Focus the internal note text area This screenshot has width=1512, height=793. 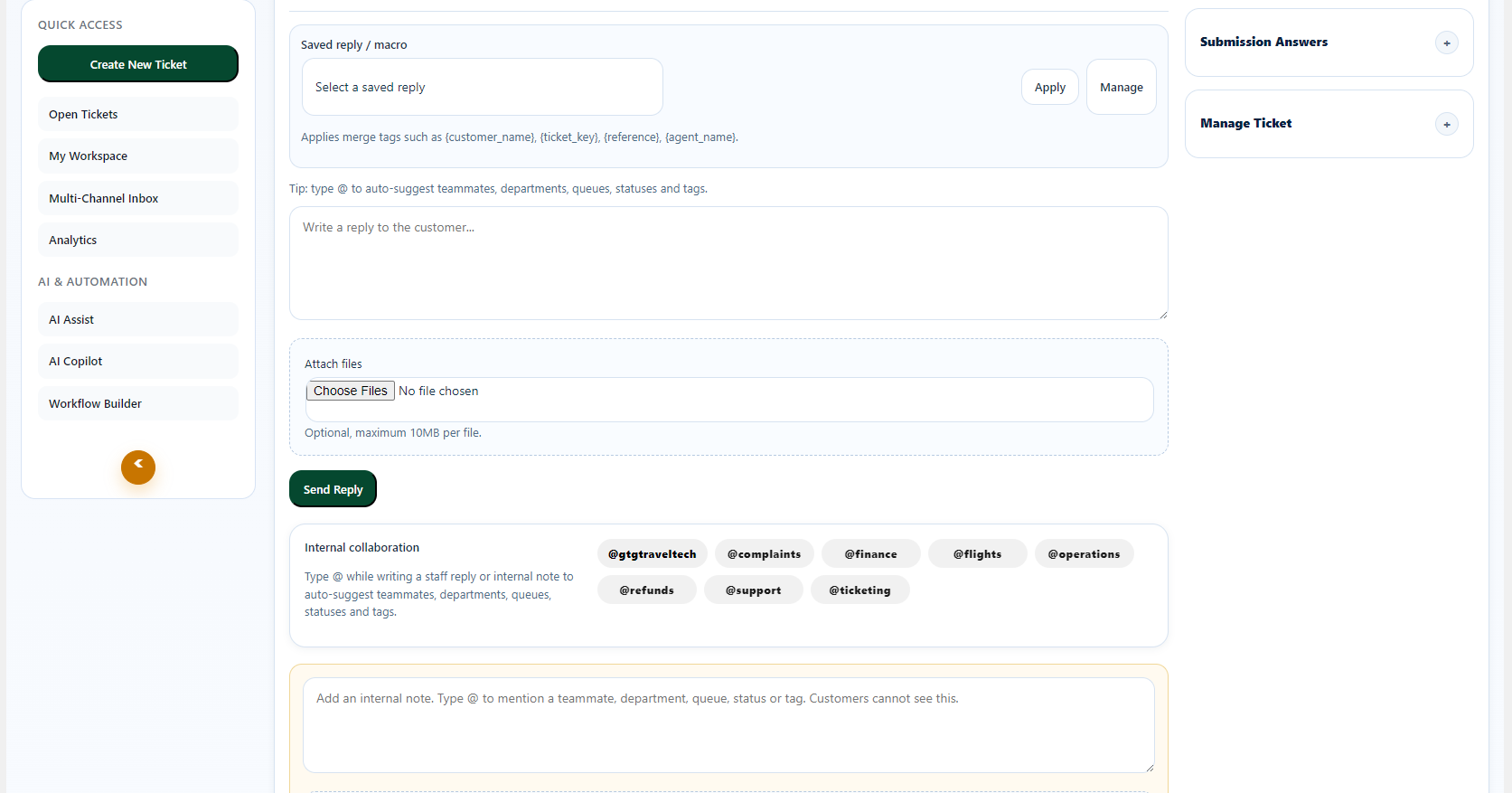click(x=728, y=725)
